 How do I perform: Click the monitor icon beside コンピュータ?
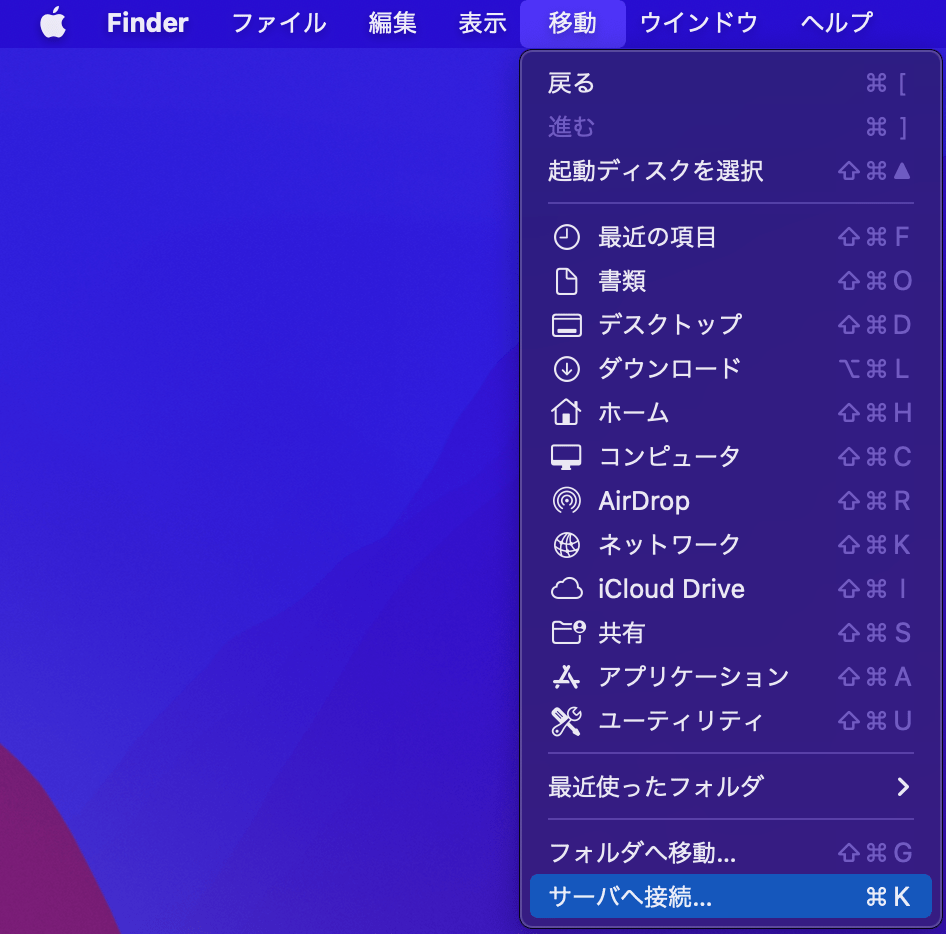[x=567, y=457]
